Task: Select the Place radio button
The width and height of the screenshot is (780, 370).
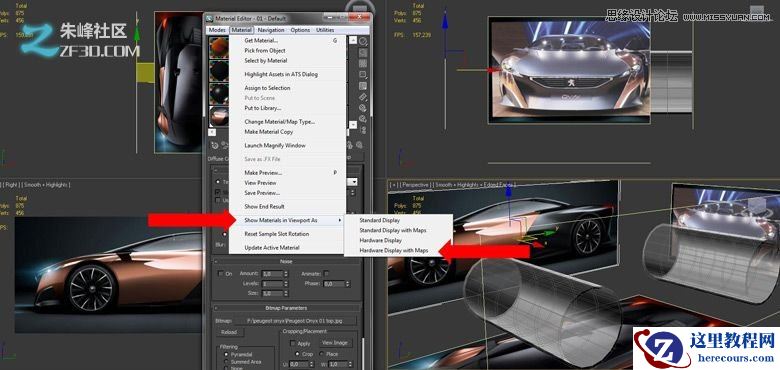Action: (321, 354)
